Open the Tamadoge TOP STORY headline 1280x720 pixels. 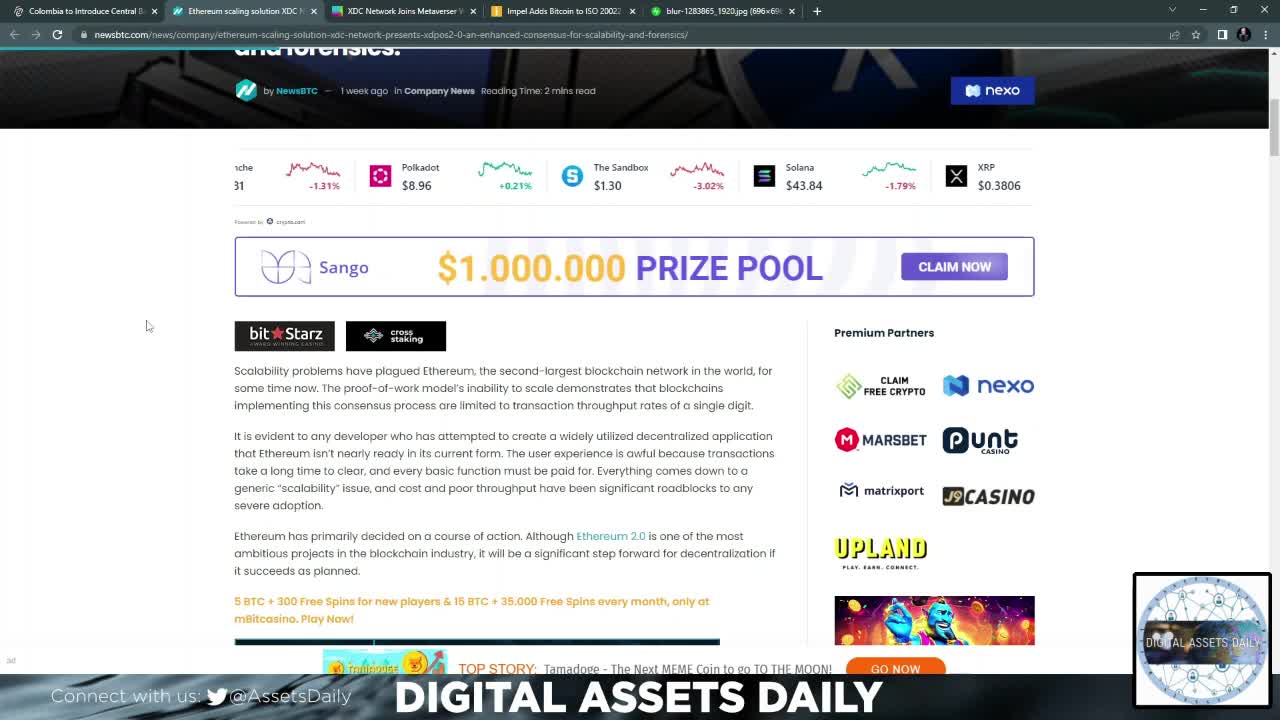(x=645, y=669)
